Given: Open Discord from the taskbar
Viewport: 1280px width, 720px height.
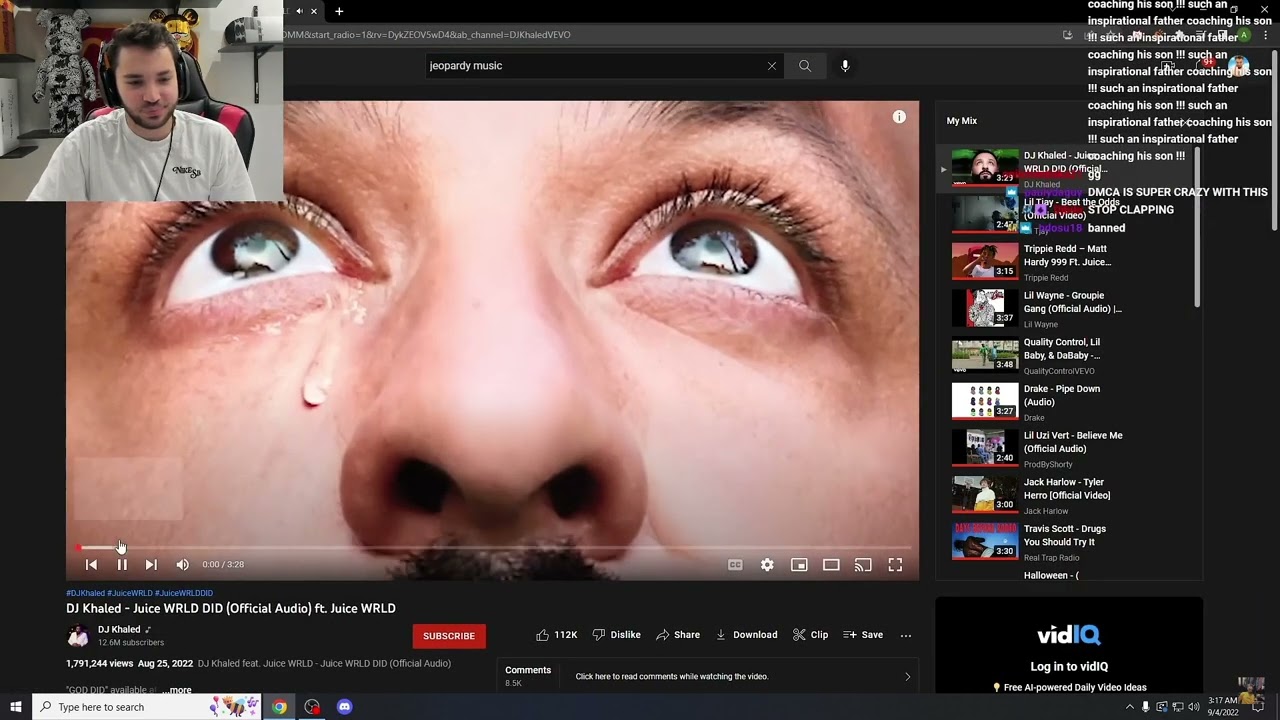Looking at the screenshot, I should pyautogui.click(x=345, y=707).
